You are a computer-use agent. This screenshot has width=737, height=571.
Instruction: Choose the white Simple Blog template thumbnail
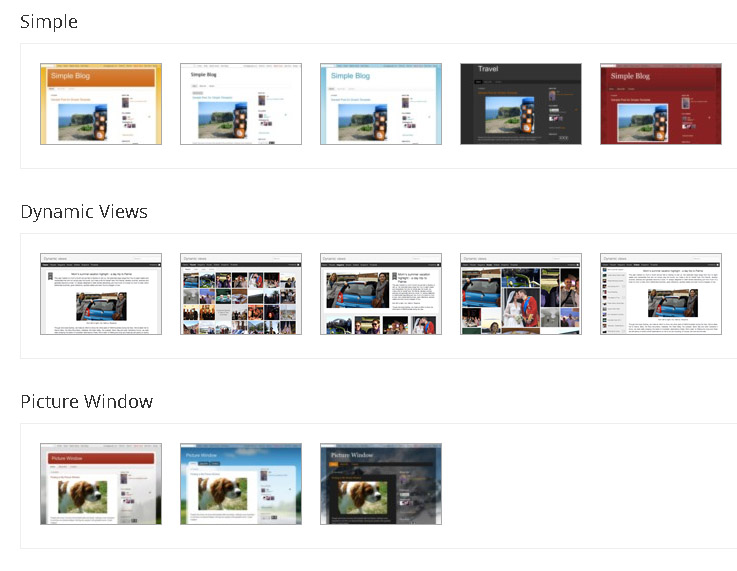tap(241, 104)
